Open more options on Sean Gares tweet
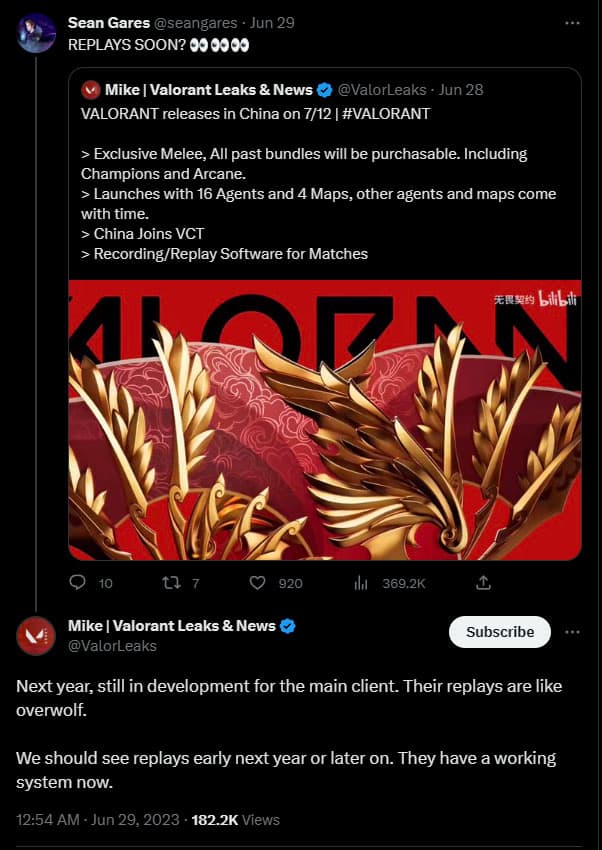The height and width of the screenshot is (850, 602). click(572, 23)
